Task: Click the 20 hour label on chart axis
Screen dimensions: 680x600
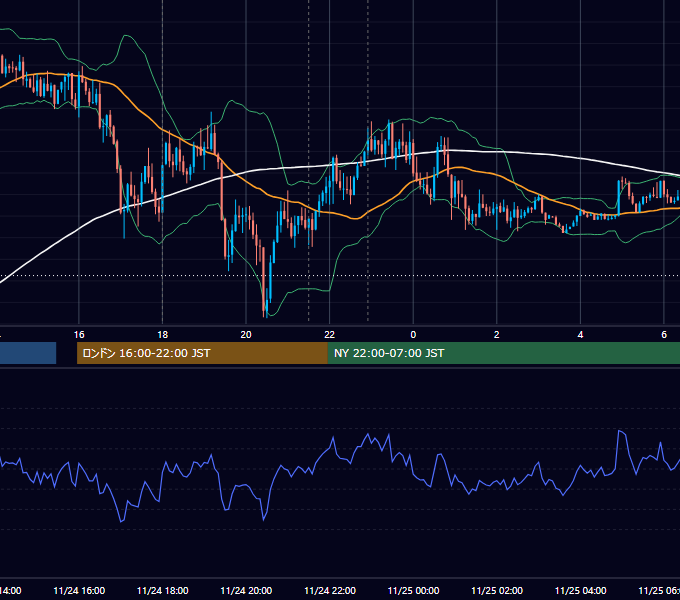Action: point(246,335)
